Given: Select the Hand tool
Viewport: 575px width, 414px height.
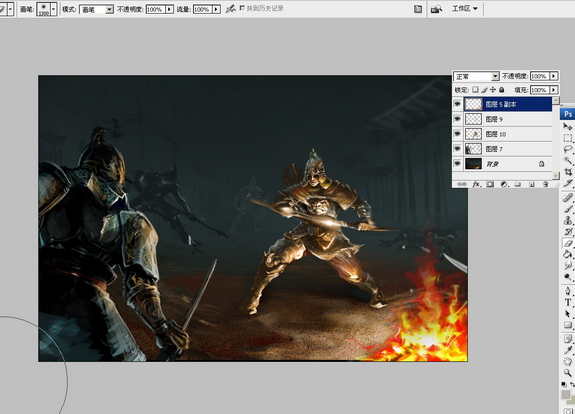Looking at the screenshot, I should point(568,362).
